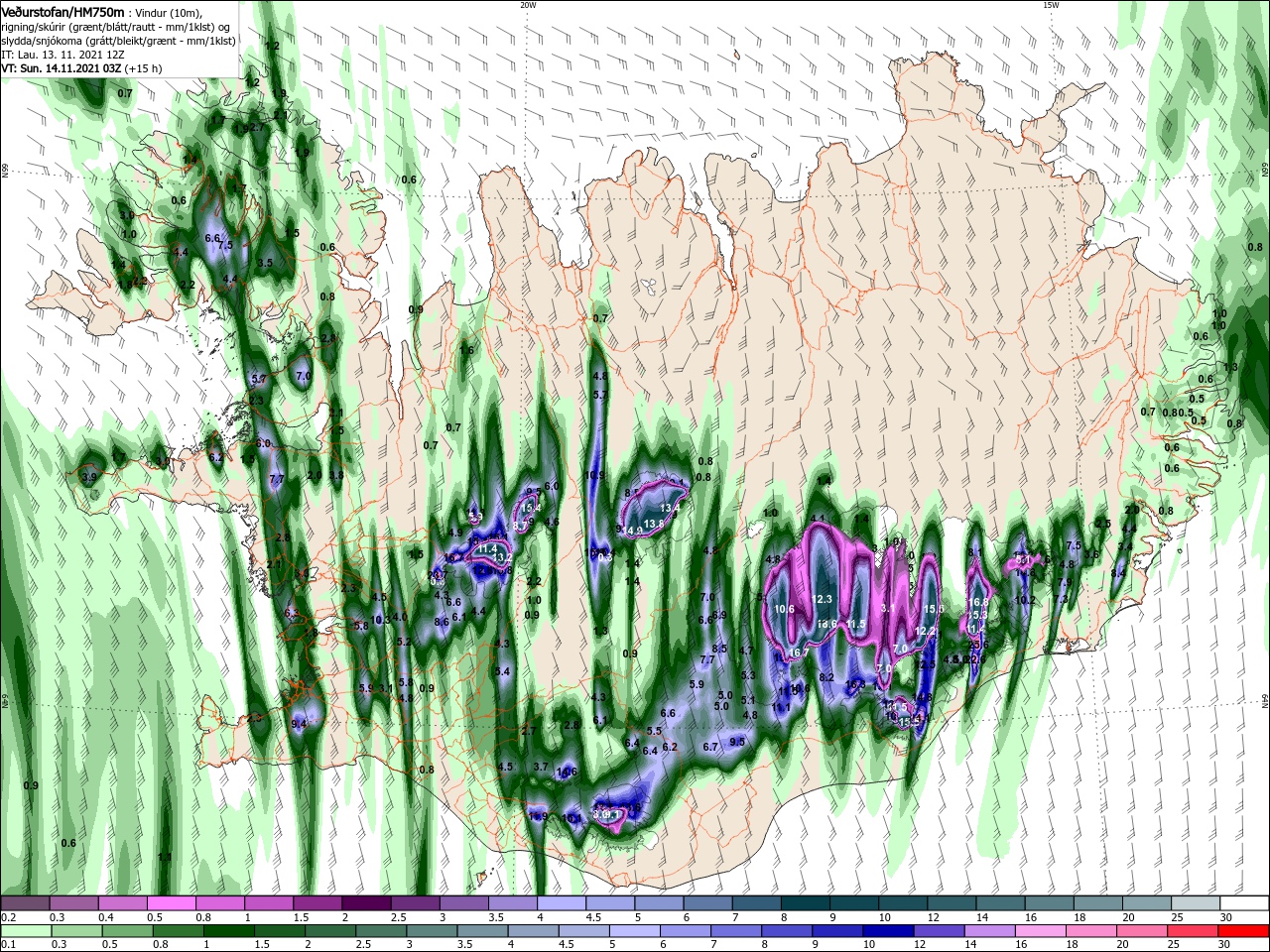The width and height of the screenshot is (1270, 952).
Task: Click the '9.4' value in the southwest
Action: pos(299,724)
